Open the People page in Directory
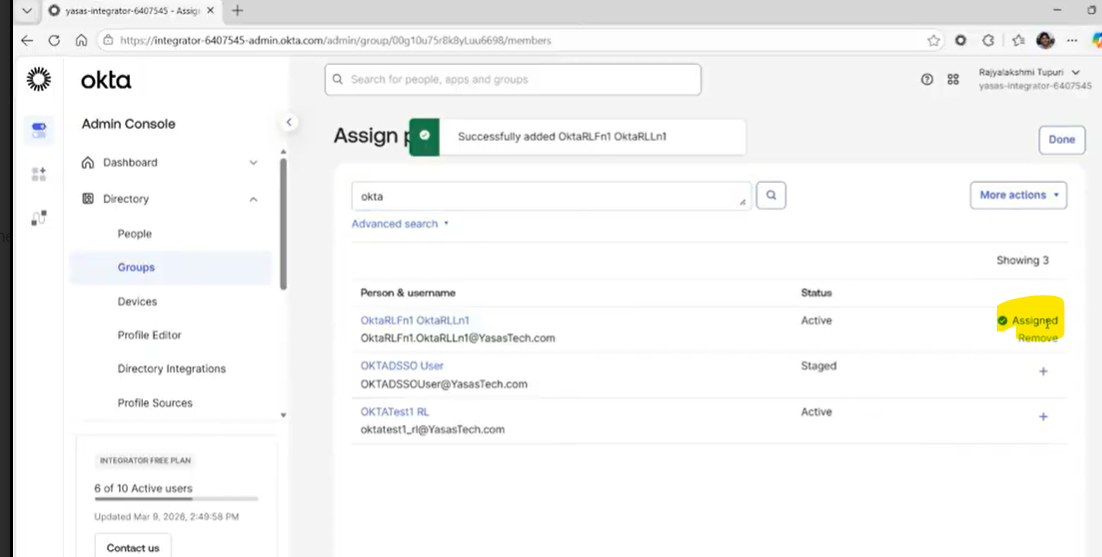 click(135, 234)
